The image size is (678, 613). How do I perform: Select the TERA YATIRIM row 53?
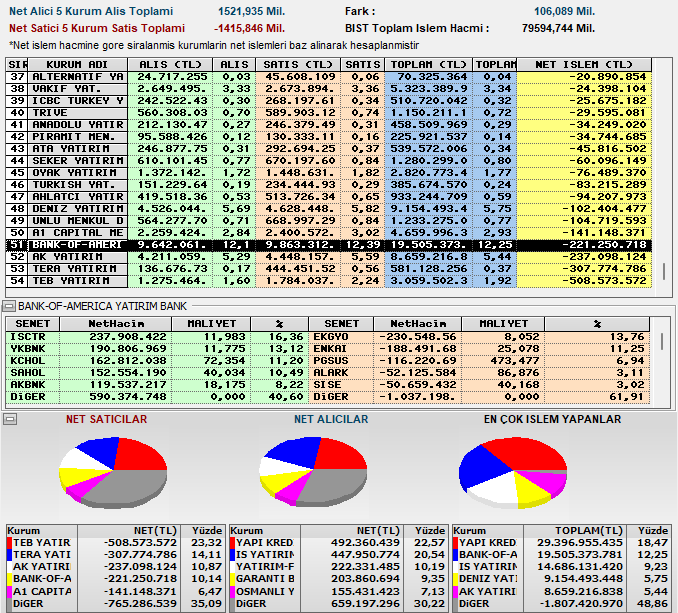tap(329, 269)
